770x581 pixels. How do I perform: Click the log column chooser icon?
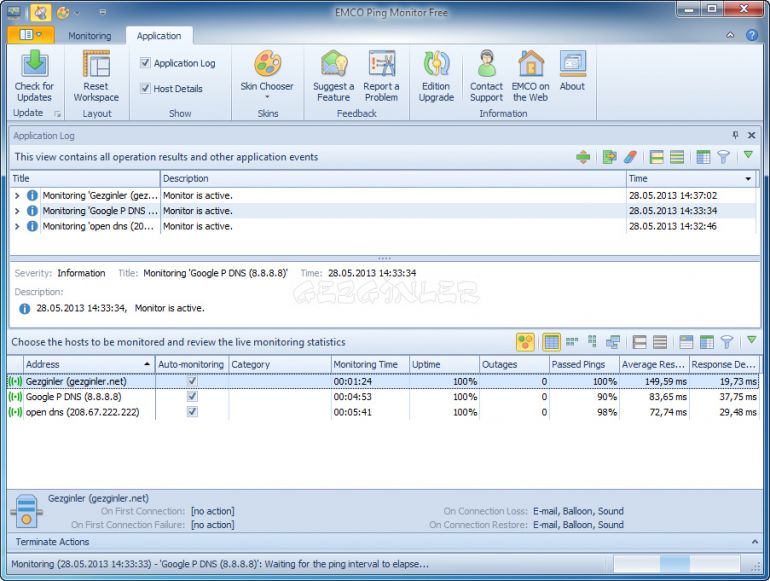click(703, 157)
